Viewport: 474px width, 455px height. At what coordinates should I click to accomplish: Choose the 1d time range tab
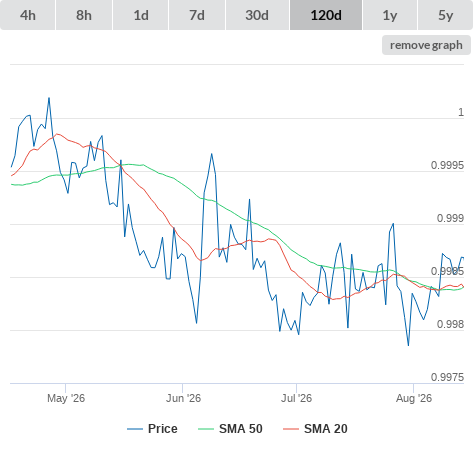[141, 15]
